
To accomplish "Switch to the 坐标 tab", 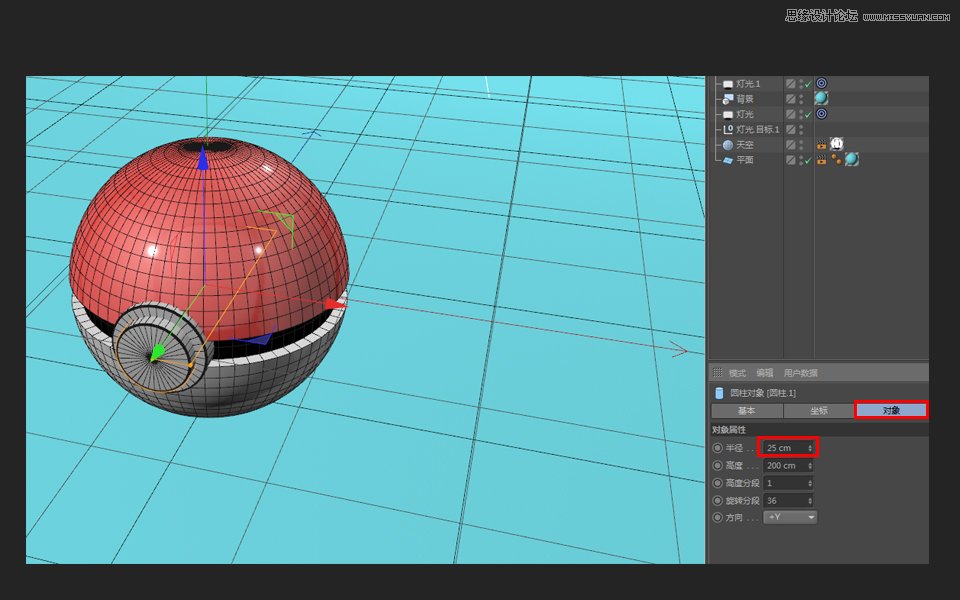I will coord(819,410).
